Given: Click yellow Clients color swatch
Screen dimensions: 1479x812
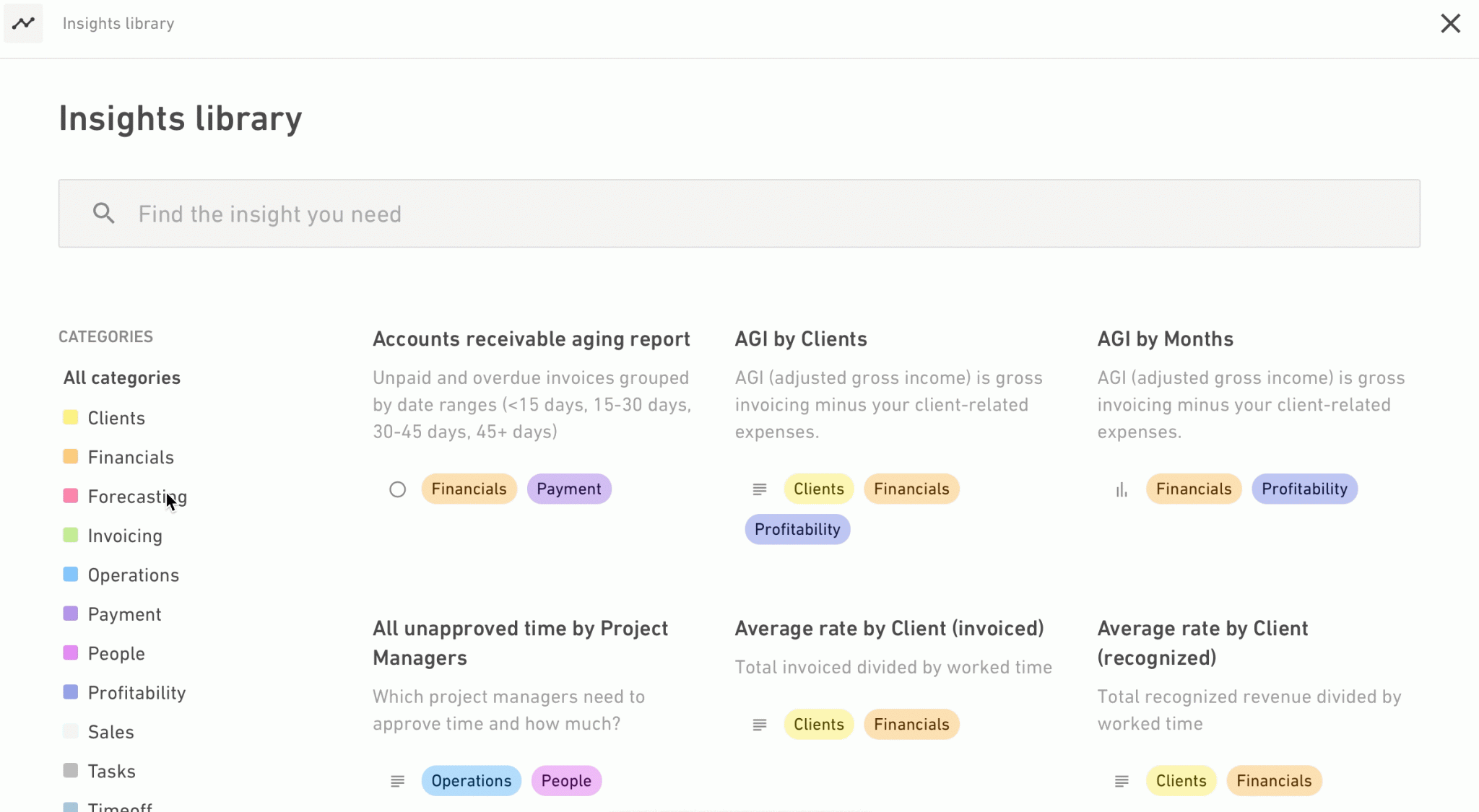Looking at the screenshot, I should [71, 417].
